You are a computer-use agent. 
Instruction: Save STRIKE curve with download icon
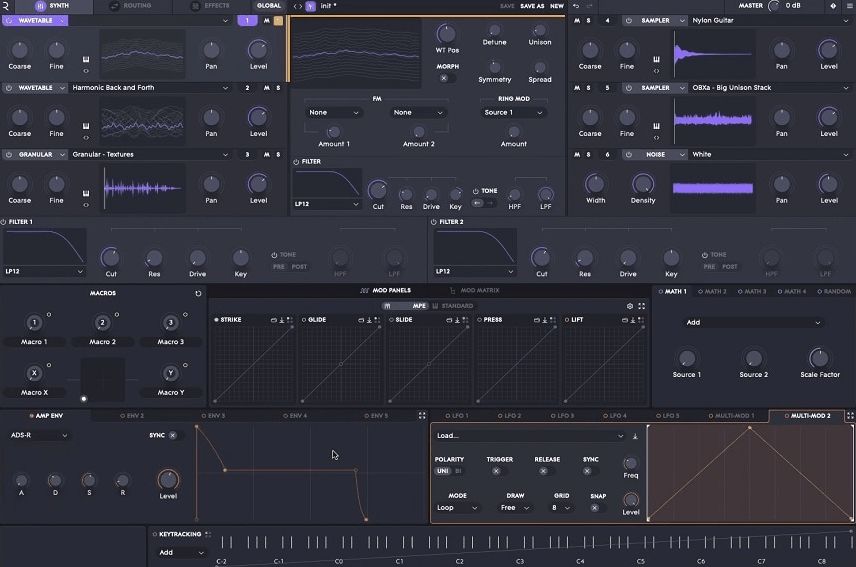click(x=282, y=320)
